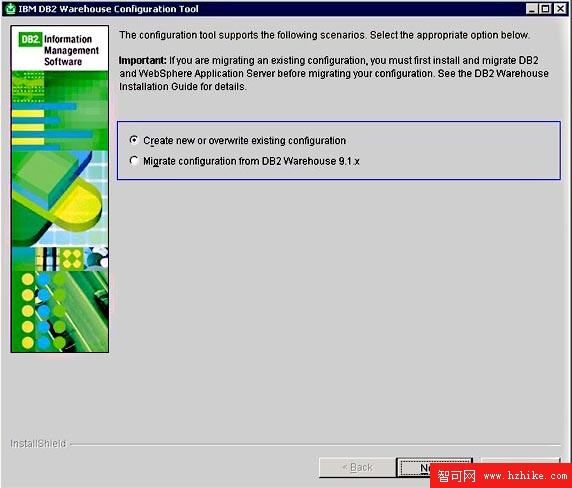Close the Configuration Tool window
Viewport: 572px width, 488px height.
tap(560, 8)
